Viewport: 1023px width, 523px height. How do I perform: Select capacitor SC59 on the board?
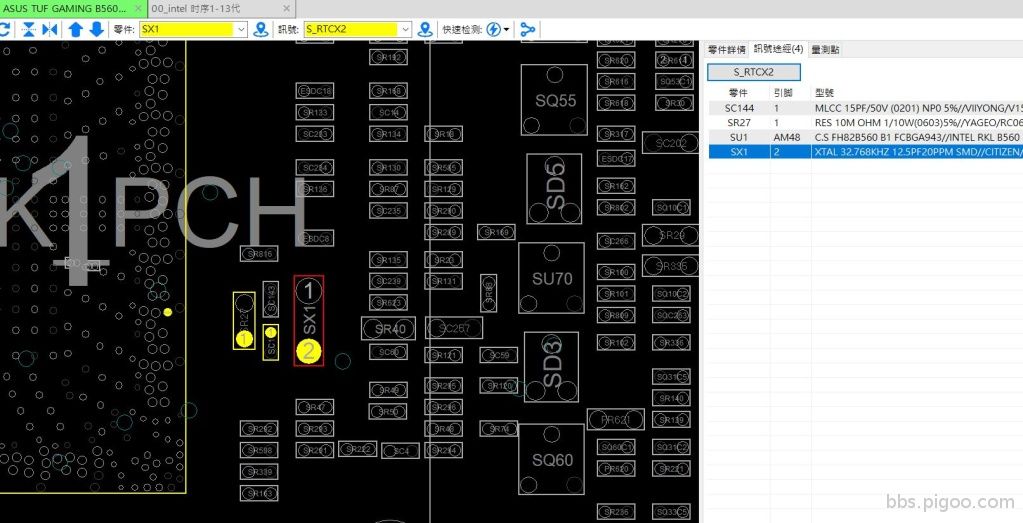click(x=498, y=355)
